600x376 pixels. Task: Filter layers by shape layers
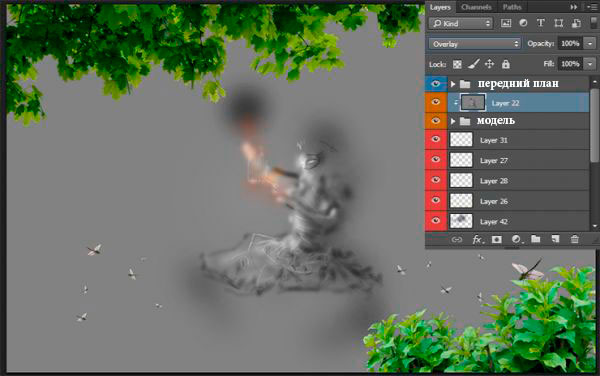tap(558, 23)
